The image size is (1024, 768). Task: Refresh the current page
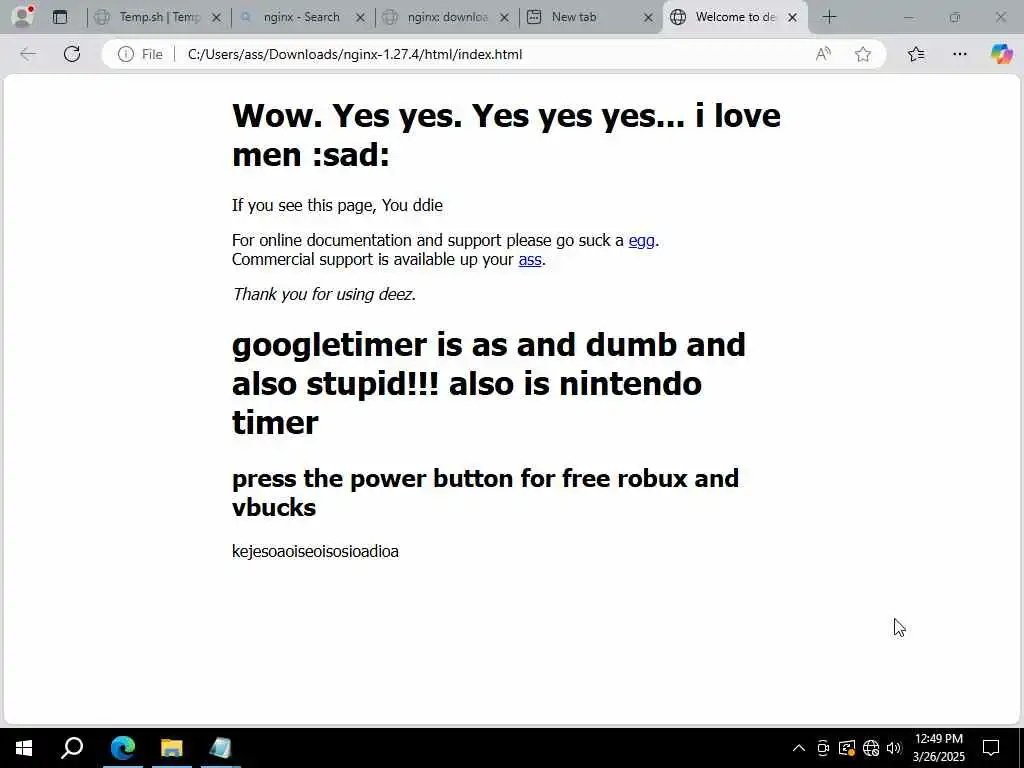(72, 54)
